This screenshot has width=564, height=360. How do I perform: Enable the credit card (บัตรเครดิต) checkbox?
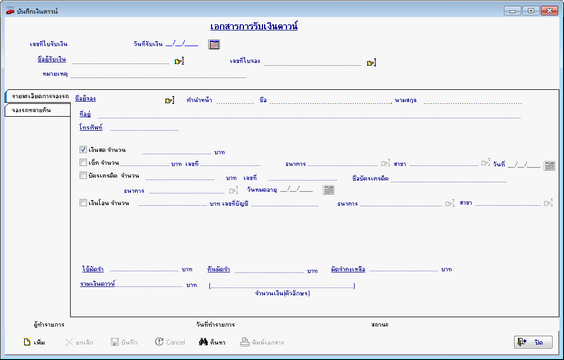(83, 175)
